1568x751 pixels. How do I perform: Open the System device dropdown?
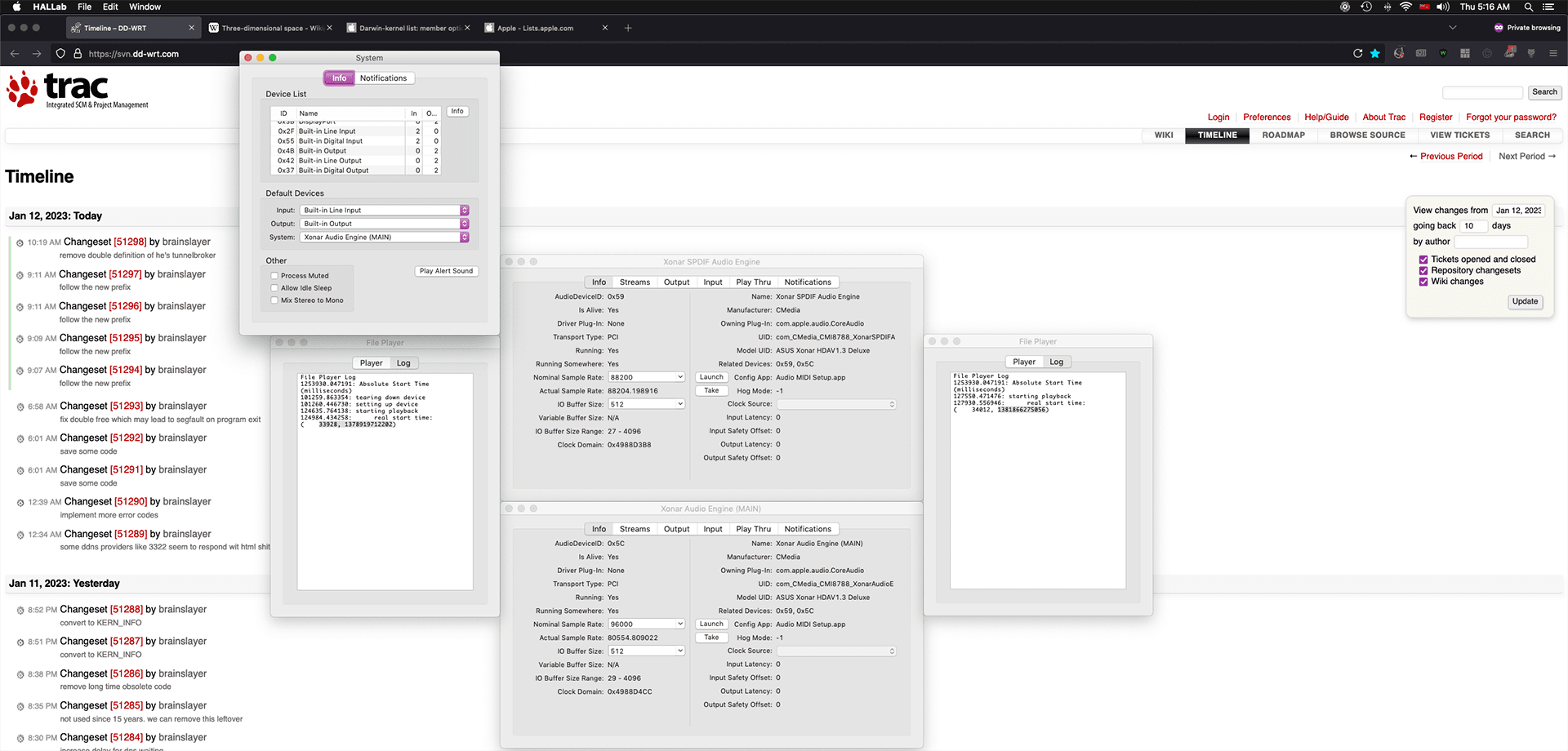[385, 238]
